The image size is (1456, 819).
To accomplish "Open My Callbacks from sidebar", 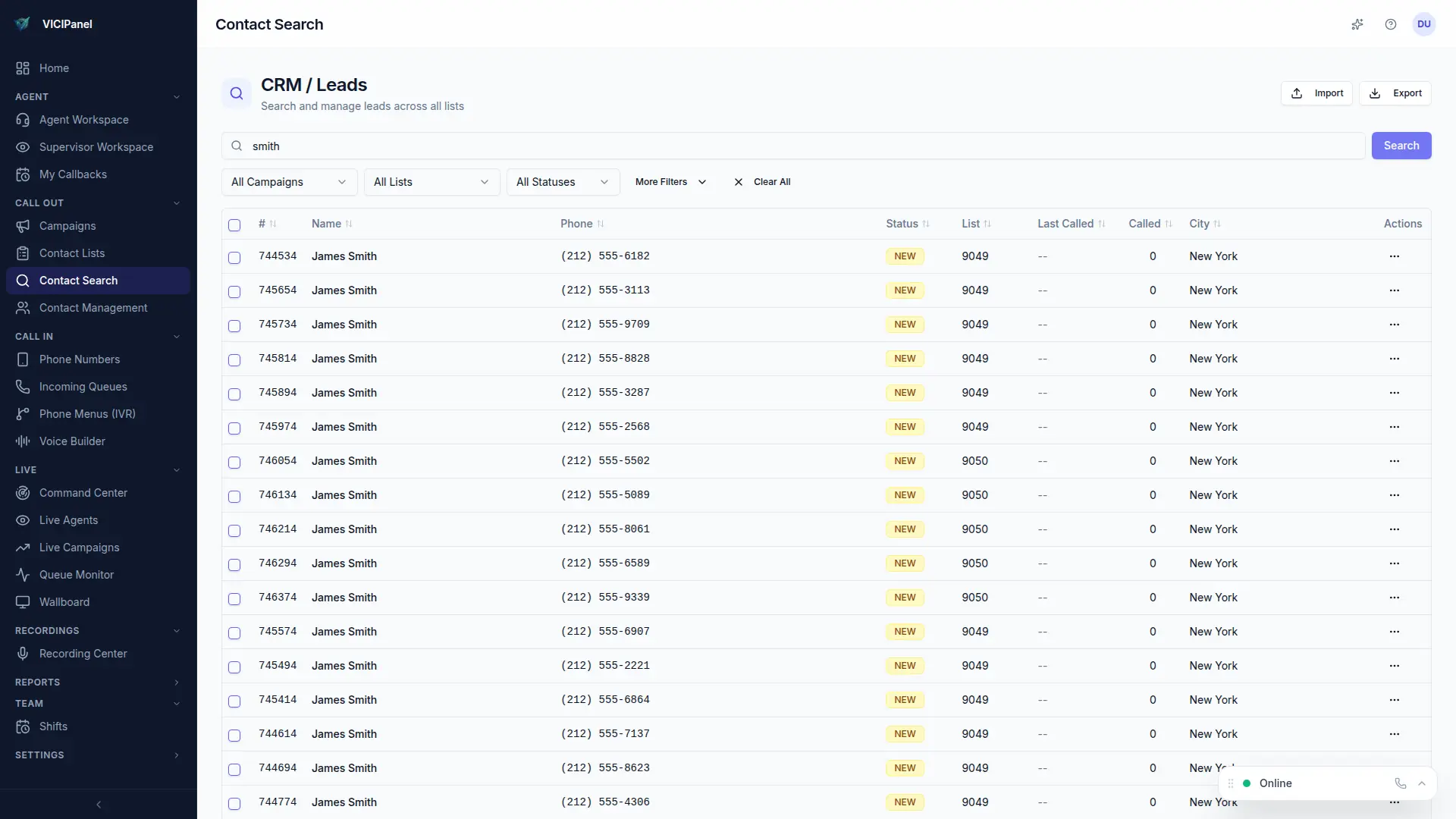I will [72, 174].
